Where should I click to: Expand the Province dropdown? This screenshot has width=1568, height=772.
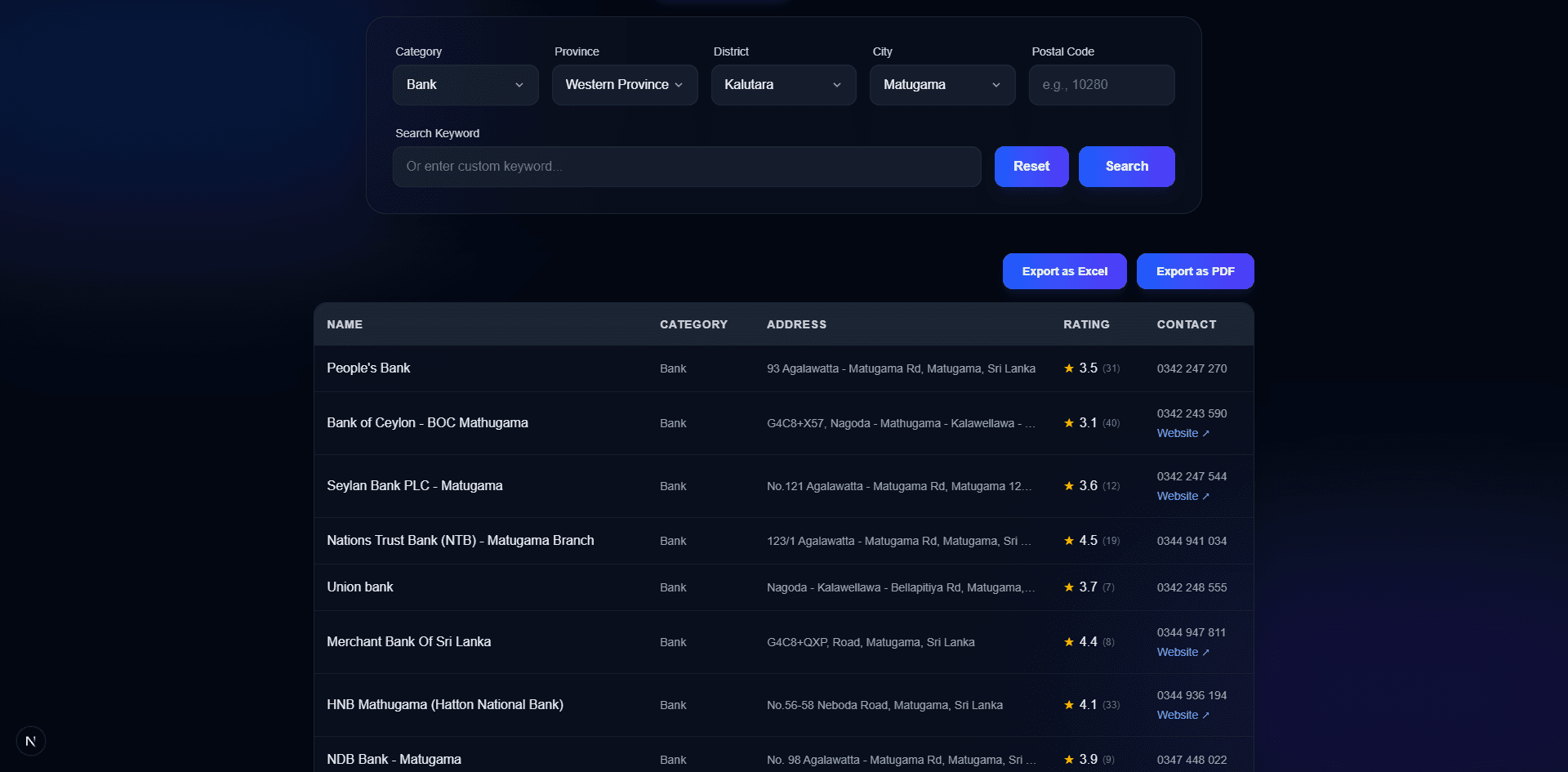(625, 85)
